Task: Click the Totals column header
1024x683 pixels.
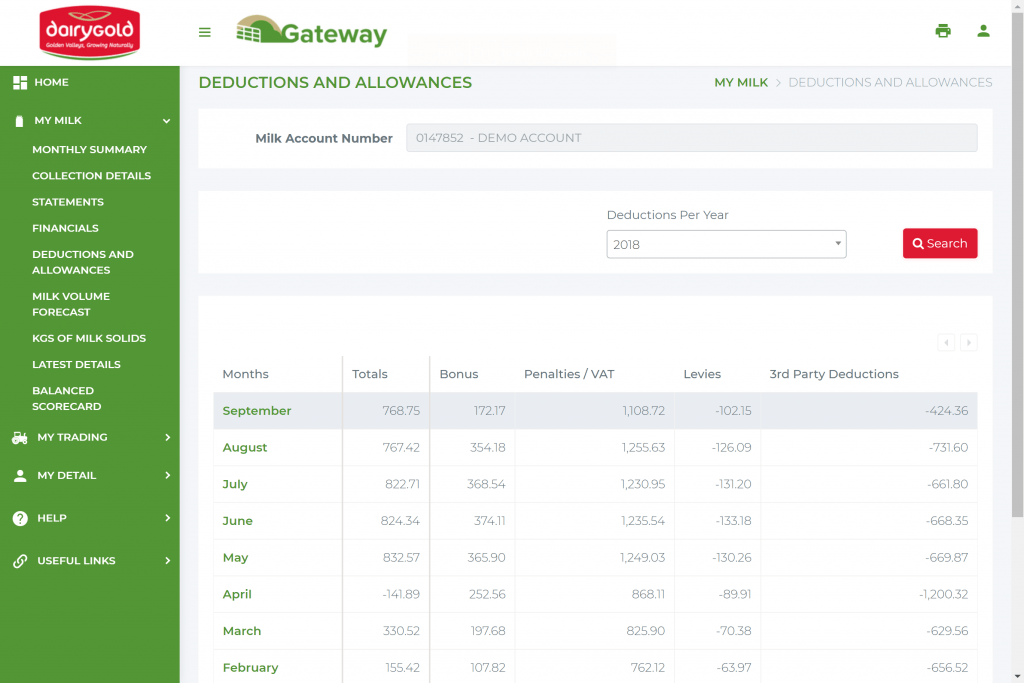Action: point(370,374)
